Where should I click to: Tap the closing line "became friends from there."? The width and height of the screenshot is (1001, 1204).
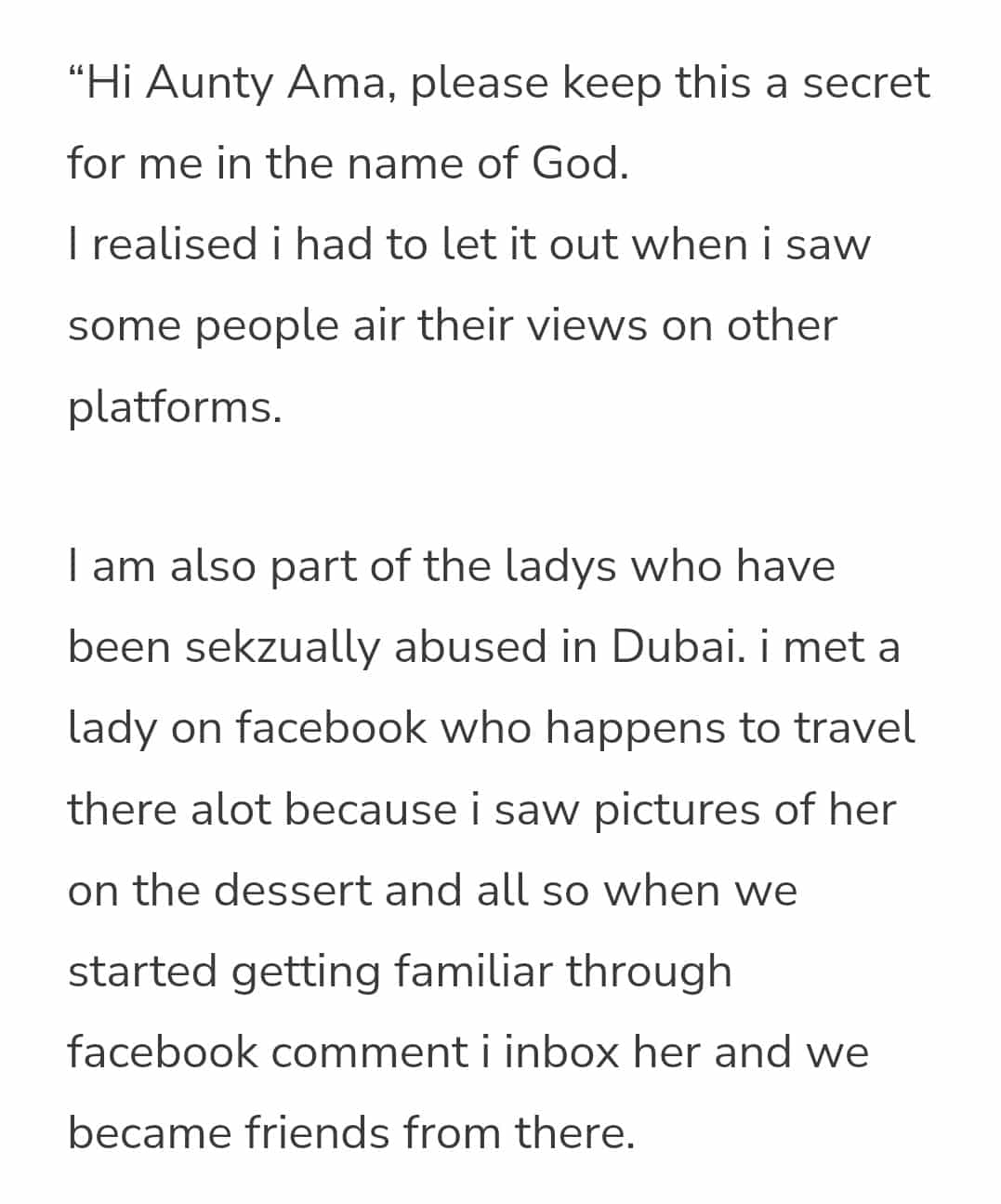tap(351, 1133)
